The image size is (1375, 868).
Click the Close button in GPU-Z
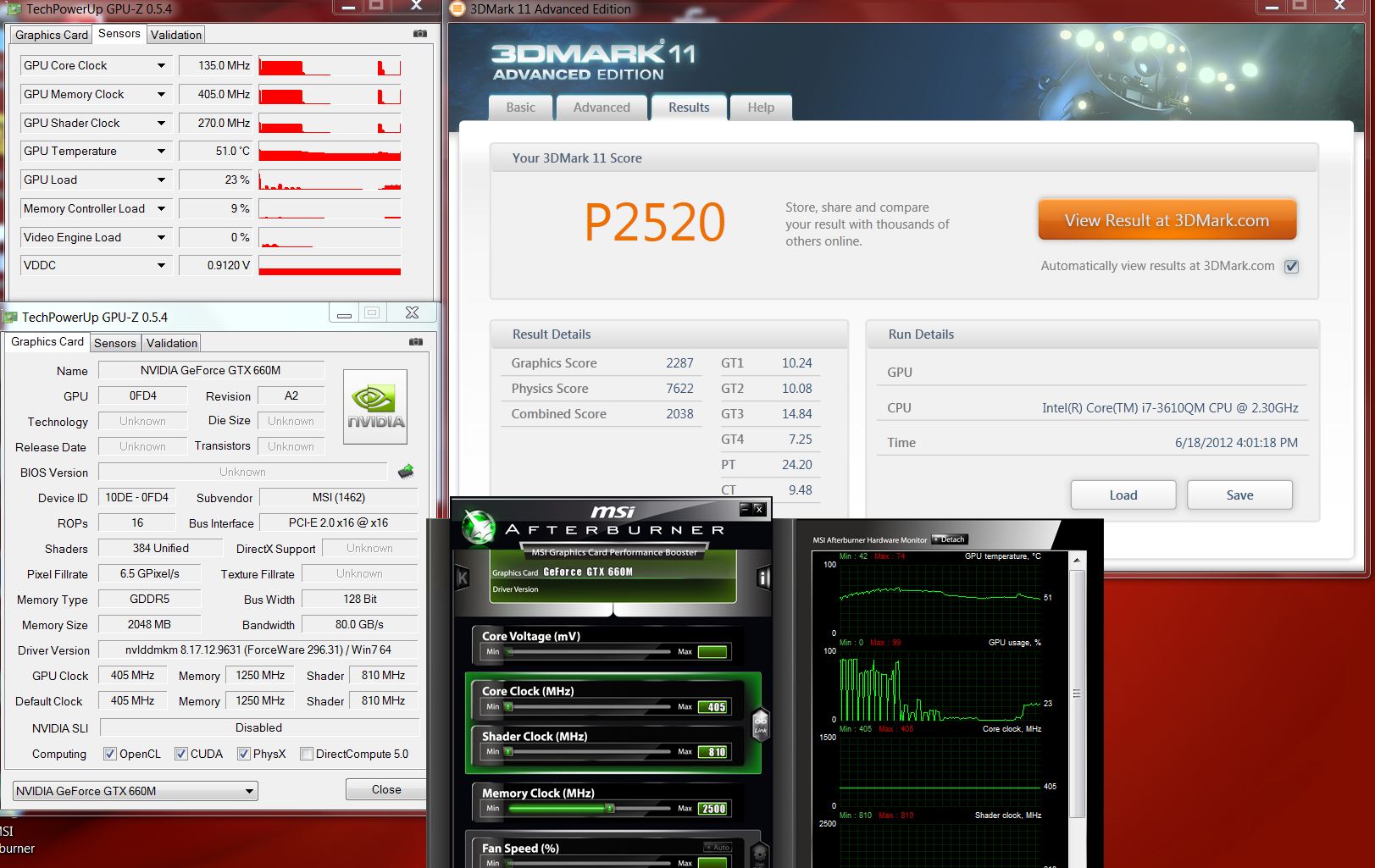[x=386, y=789]
